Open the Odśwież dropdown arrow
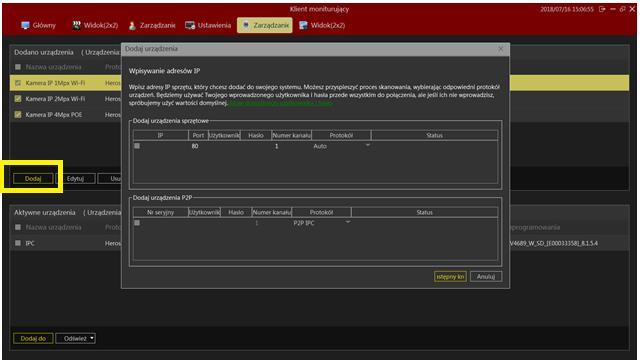Viewport: 640px width, 363px height. (92, 338)
